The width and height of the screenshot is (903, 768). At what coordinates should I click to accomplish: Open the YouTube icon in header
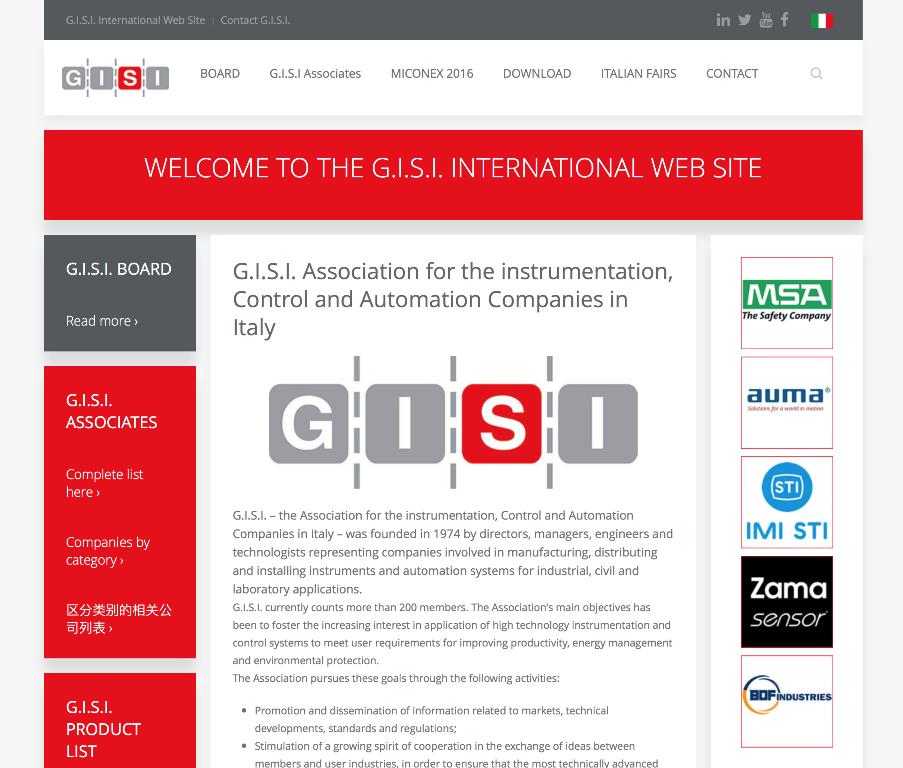click(766, 20)
